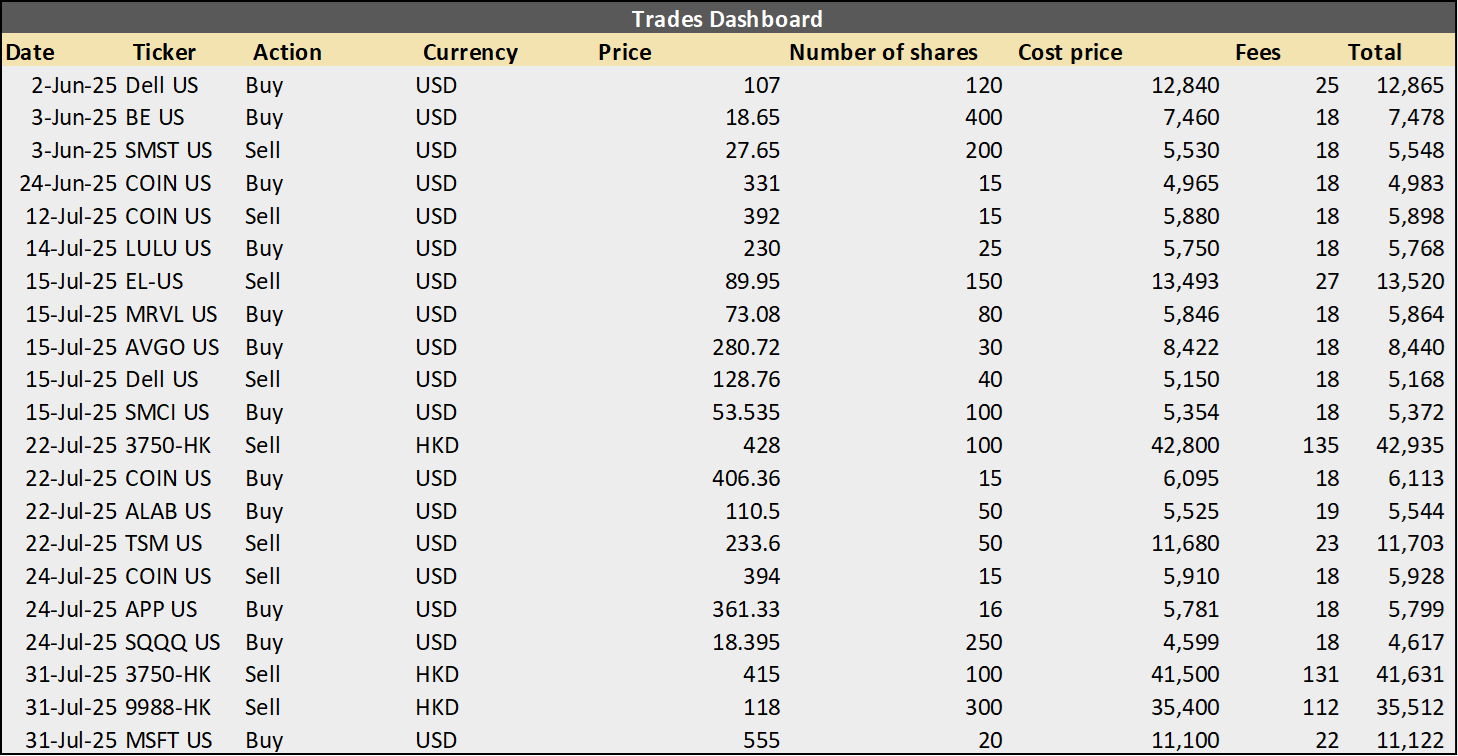Select the Number of shares header
1458x756 pixels.
[x=883, y=52]
